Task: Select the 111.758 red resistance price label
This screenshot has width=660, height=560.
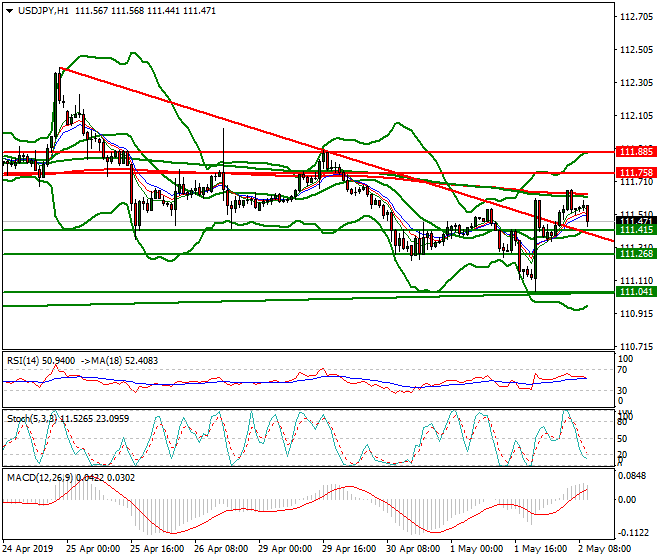Action: 636,173
